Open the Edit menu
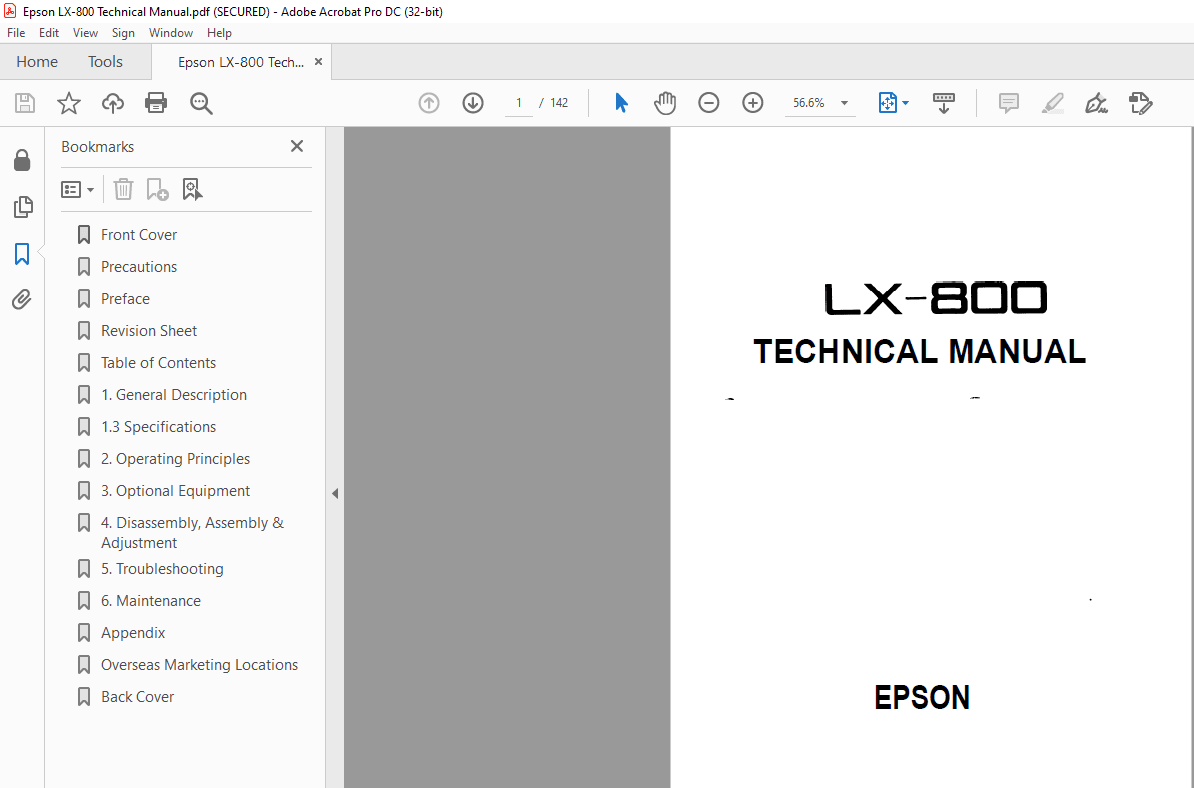Image resolution: width=1194 pixels, height=788 pixels. tap(48, 32)
